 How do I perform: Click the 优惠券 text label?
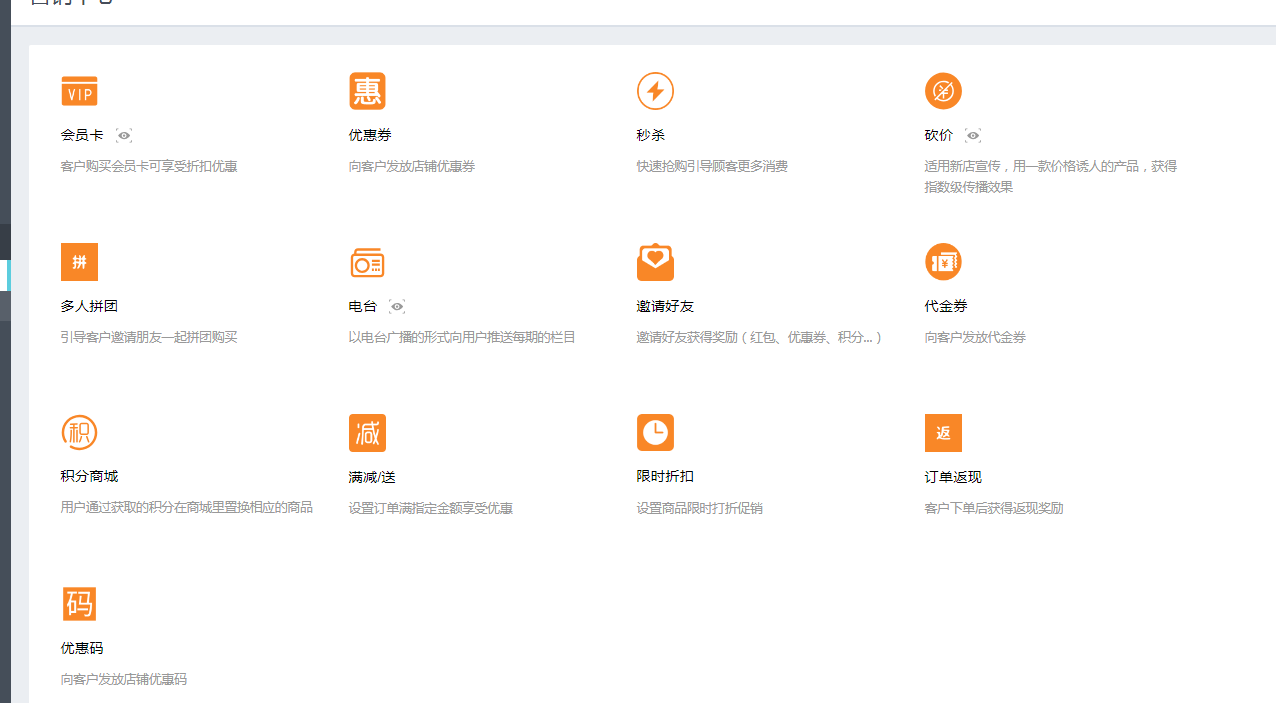pos(367,135)
